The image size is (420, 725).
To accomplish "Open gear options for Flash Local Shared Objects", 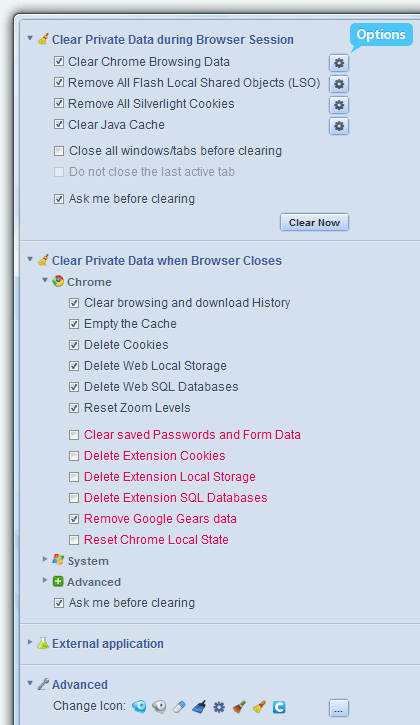I will tap(339, 84).
